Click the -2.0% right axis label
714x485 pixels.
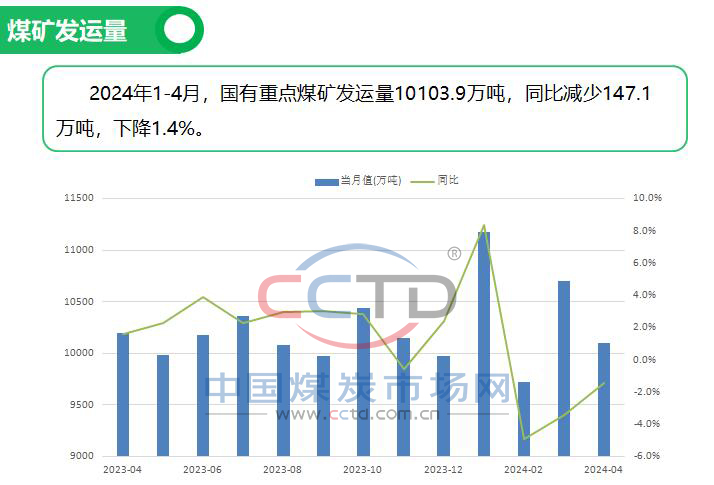pos(646,392)
